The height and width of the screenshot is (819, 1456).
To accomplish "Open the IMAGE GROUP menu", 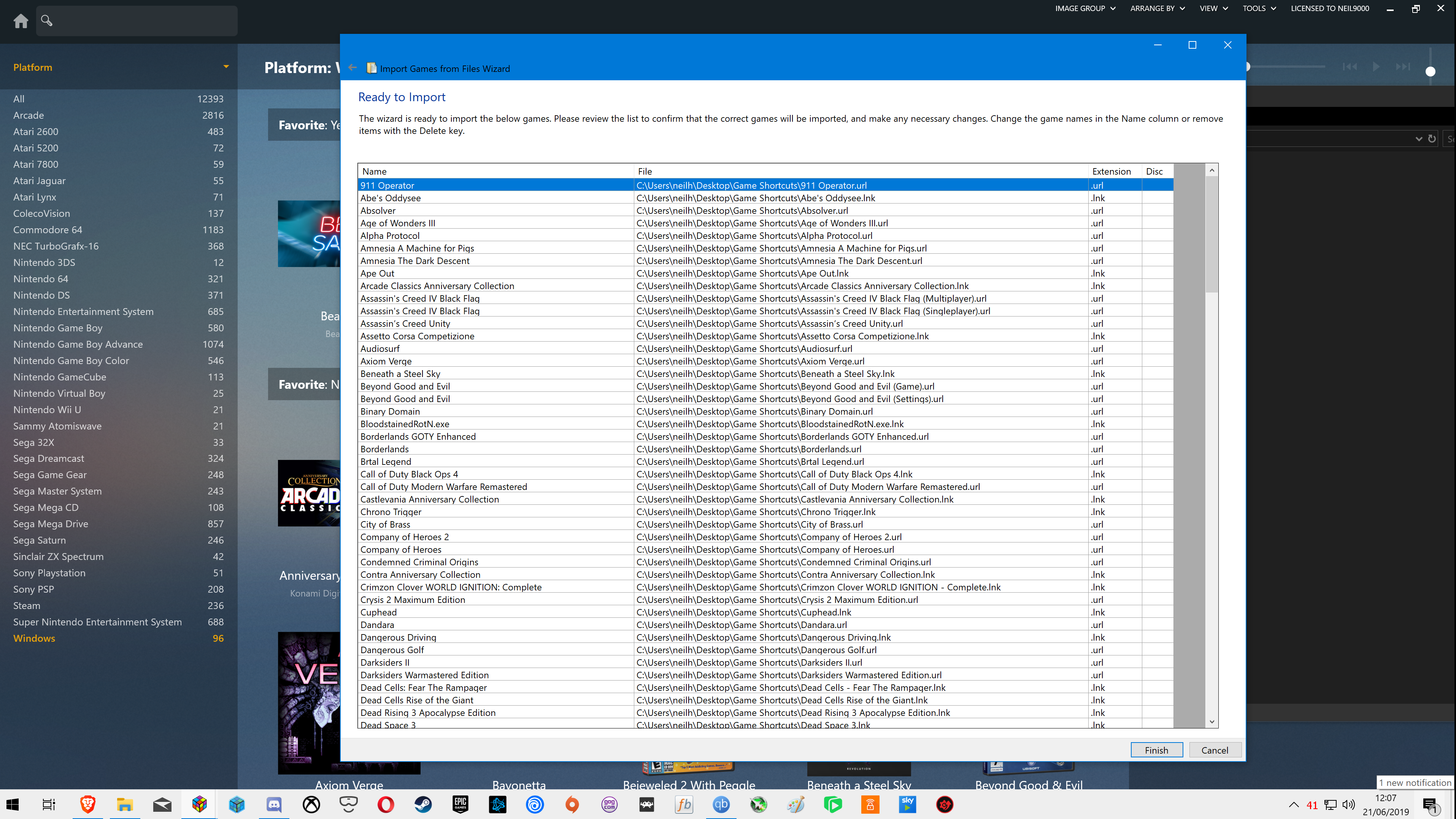I will pyautogui.click(x=1085, y=8).
